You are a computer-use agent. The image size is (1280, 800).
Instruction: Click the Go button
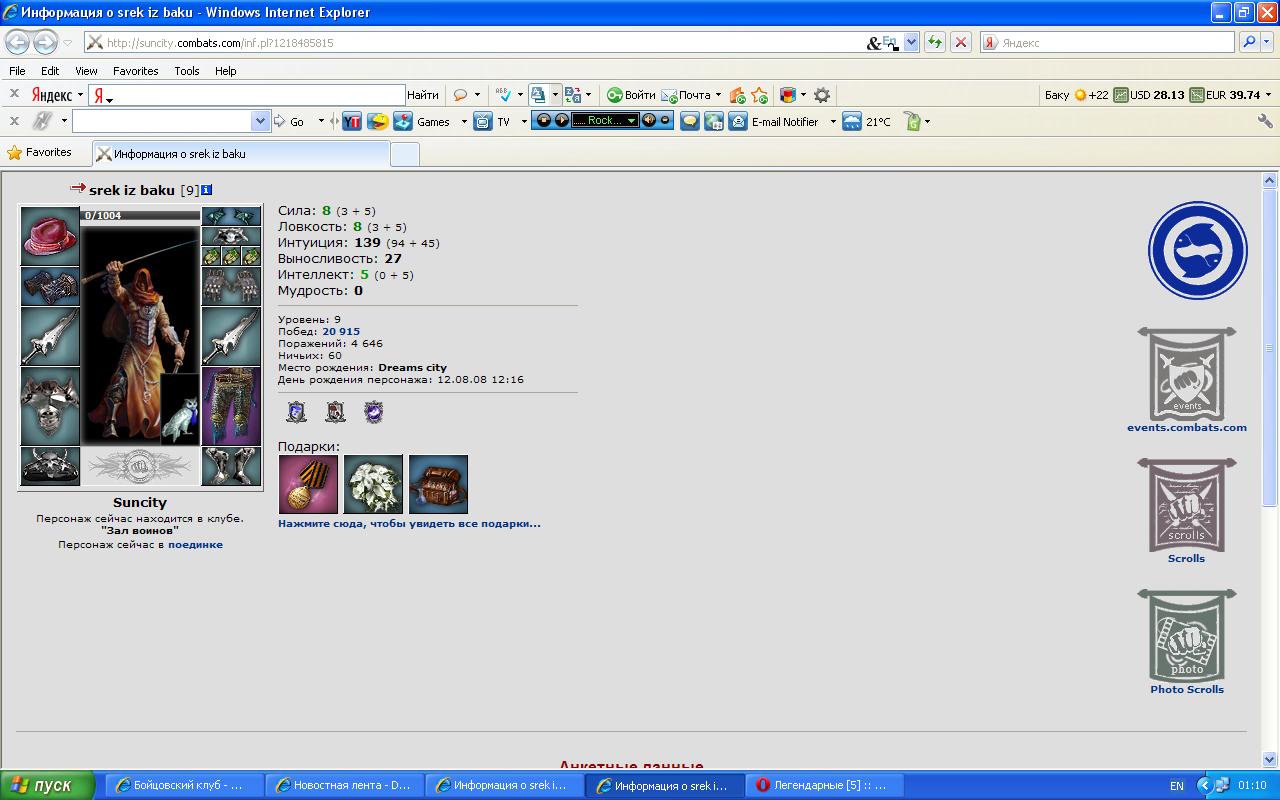tap(290, 121)
